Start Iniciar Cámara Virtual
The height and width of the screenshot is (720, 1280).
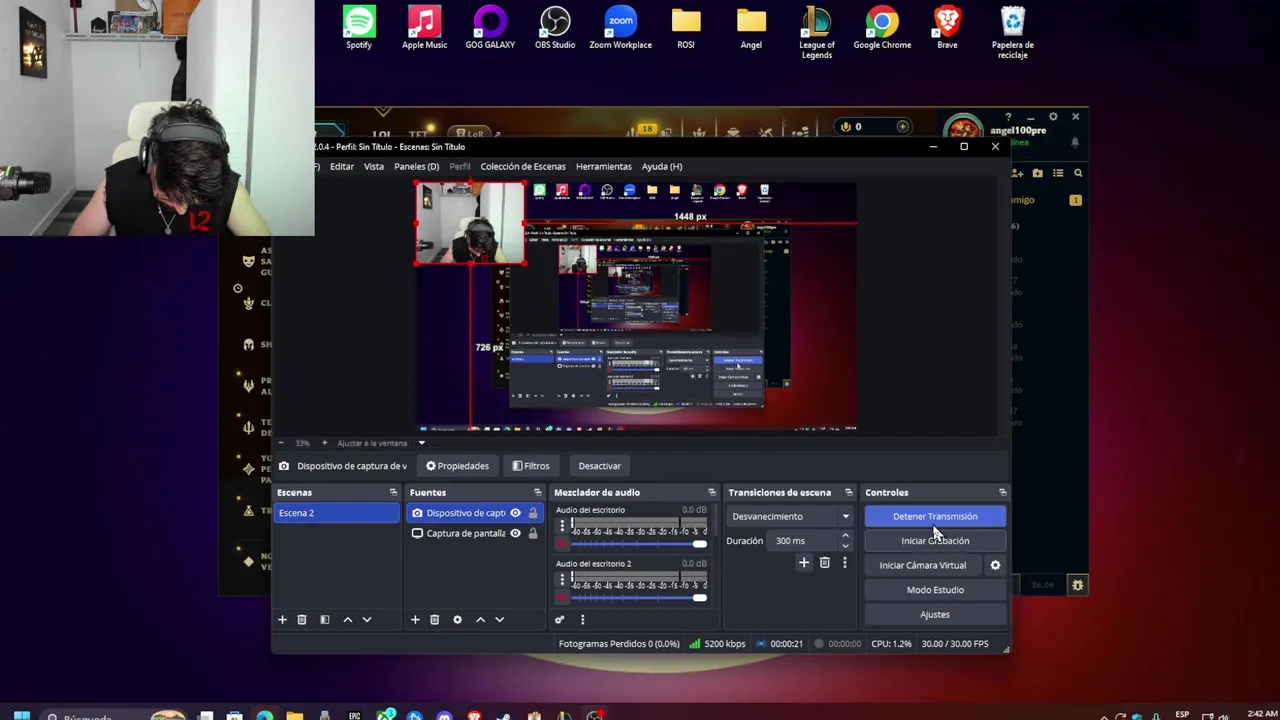(x=923, y=565)
